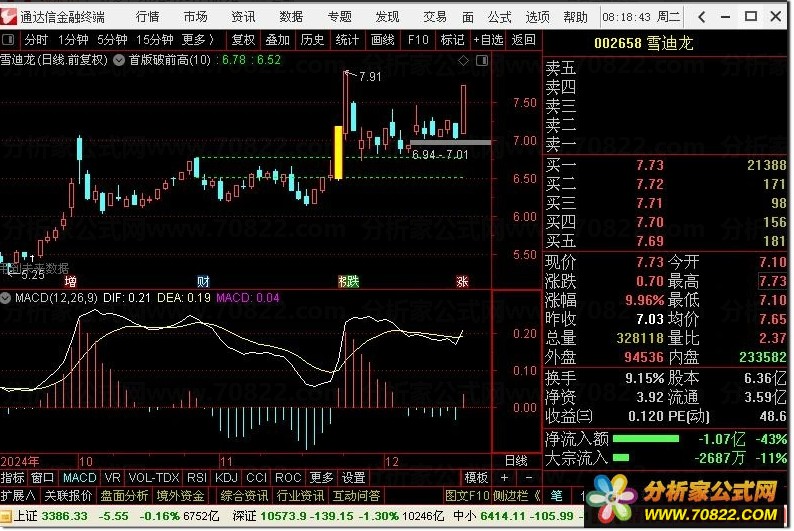
Task: Open the 交易 menu
Action: (435, 17)
